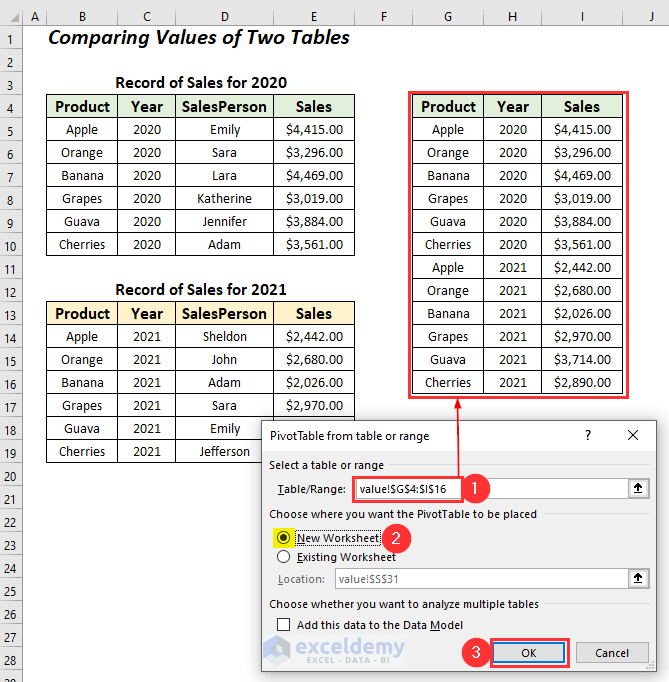Click the dialog title 'PivotTable from table or range'
The height and width of the screenshot is (682, 669).
click(349, 436)
